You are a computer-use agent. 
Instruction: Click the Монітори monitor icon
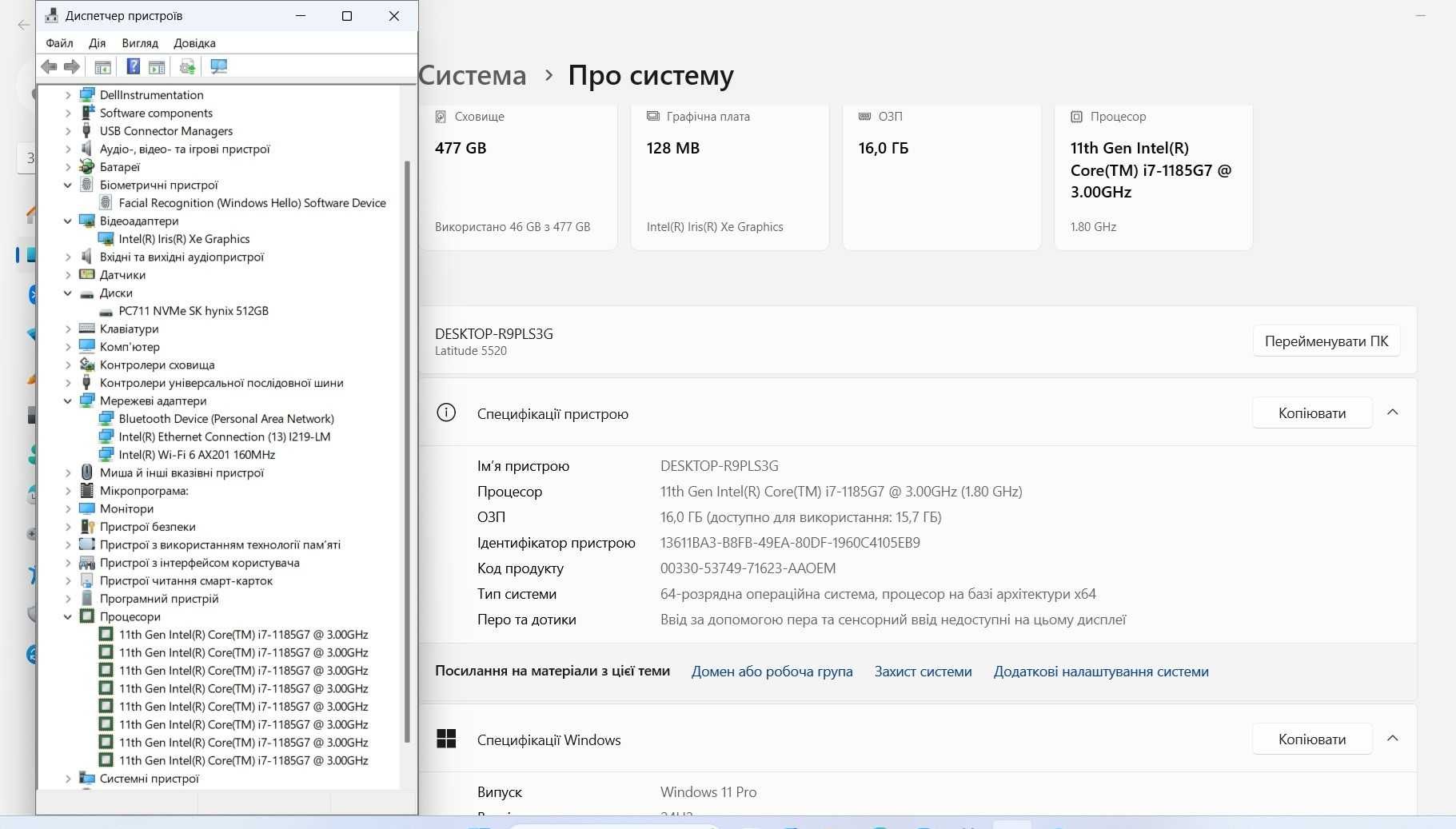pyautogui.click(x=87, y=508)
